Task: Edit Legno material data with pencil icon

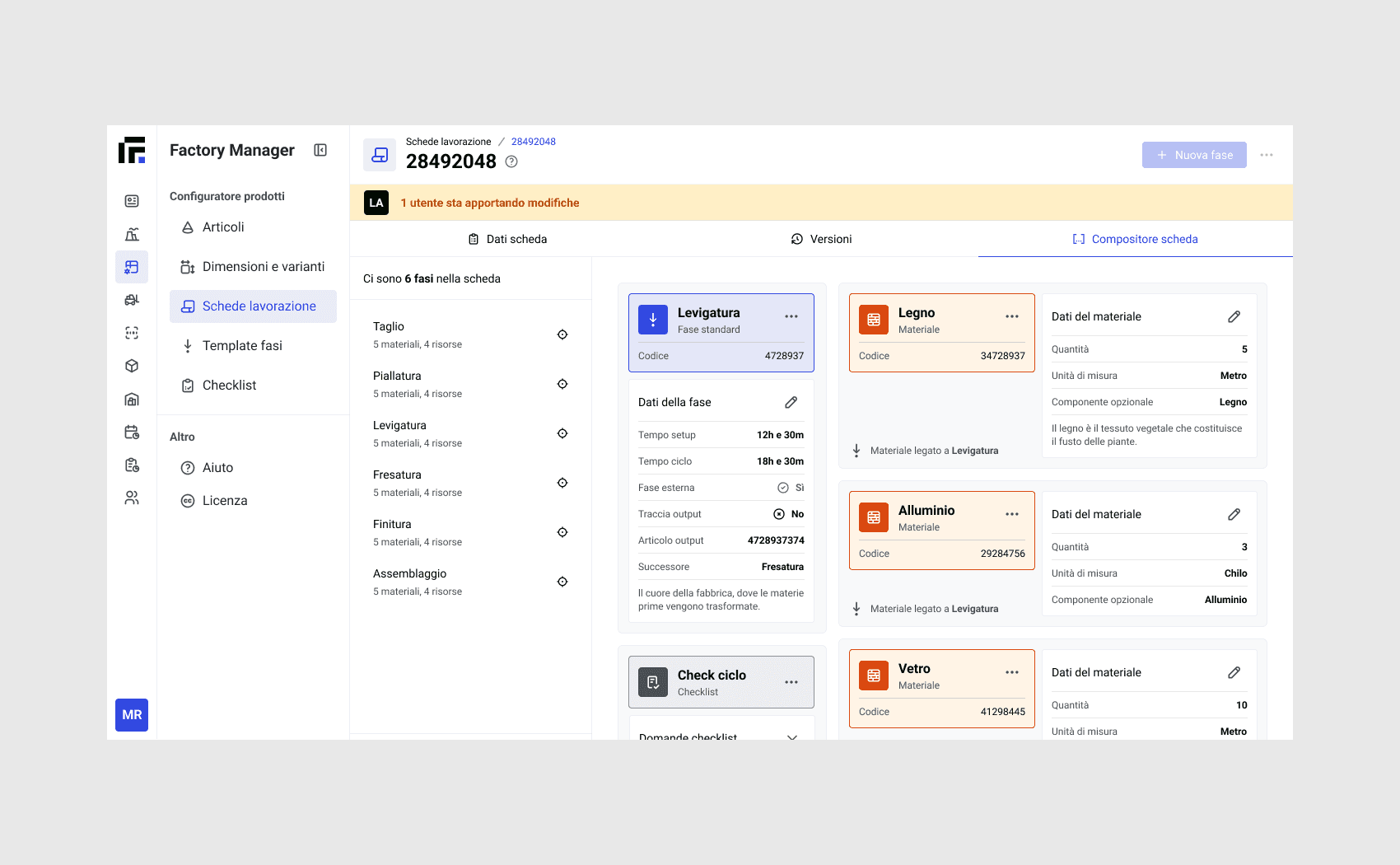Action: coord(1234,316)
